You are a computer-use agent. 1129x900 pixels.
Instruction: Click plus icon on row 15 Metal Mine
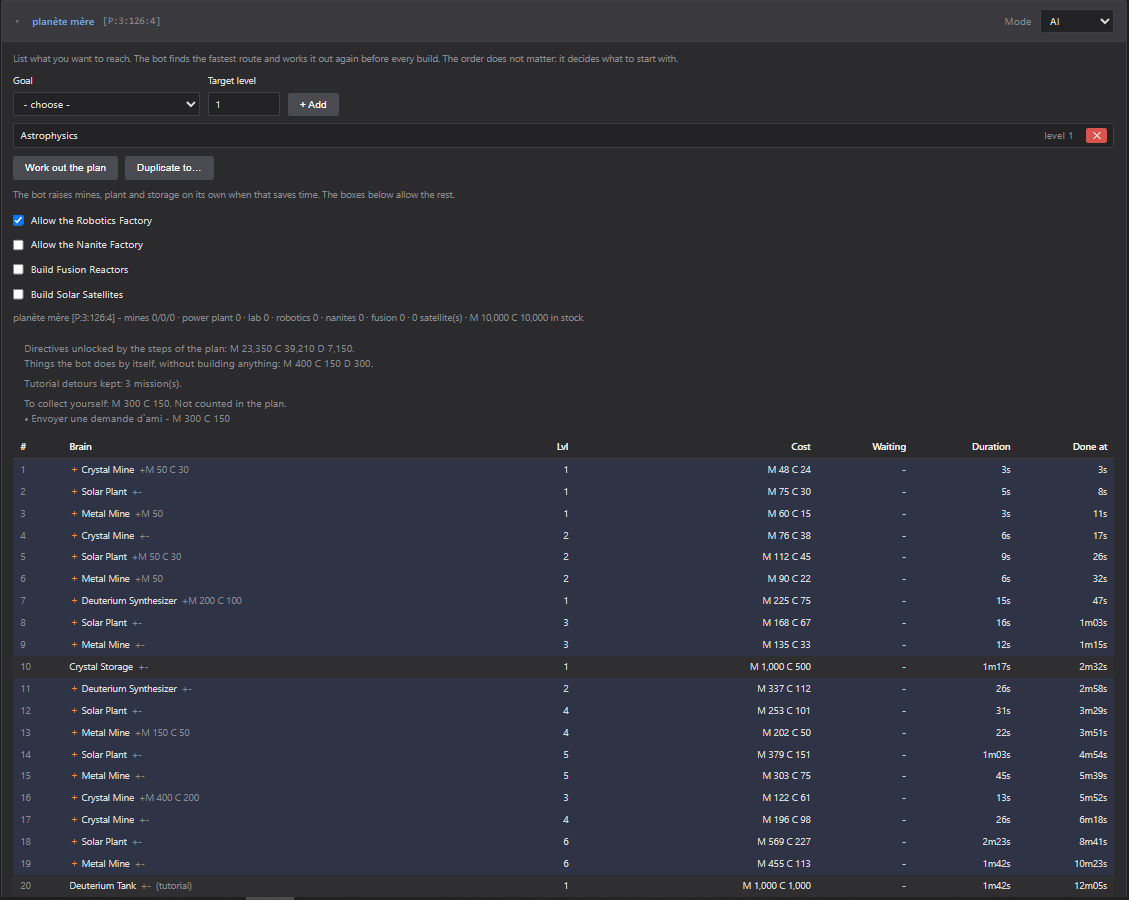coord(74,775)
